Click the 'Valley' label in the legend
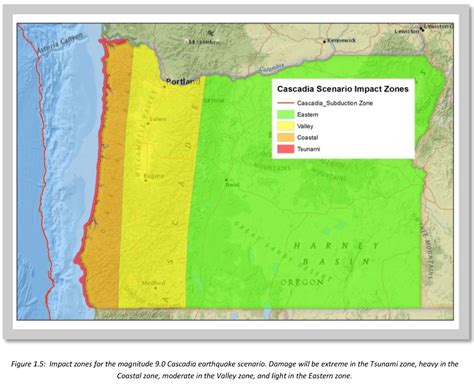The image size is (474, 386). pos(305,126)
